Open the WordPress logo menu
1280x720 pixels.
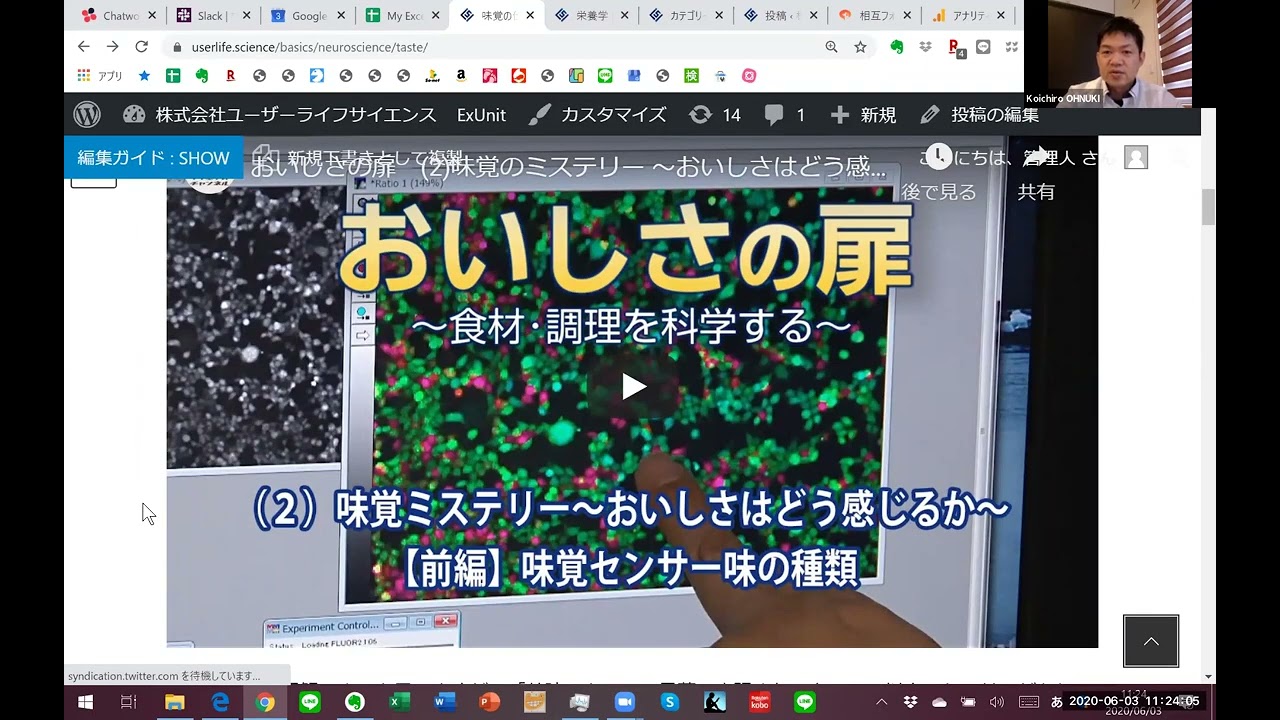(87, 115)
